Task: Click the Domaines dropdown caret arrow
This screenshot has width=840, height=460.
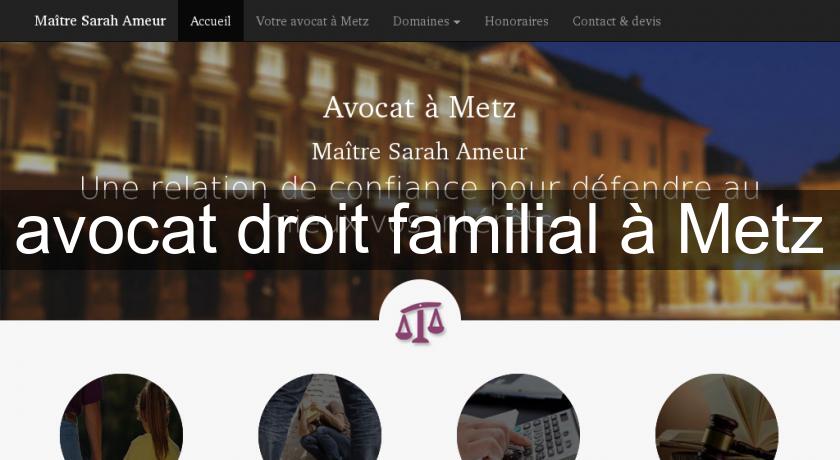Action: pos(457,22)
